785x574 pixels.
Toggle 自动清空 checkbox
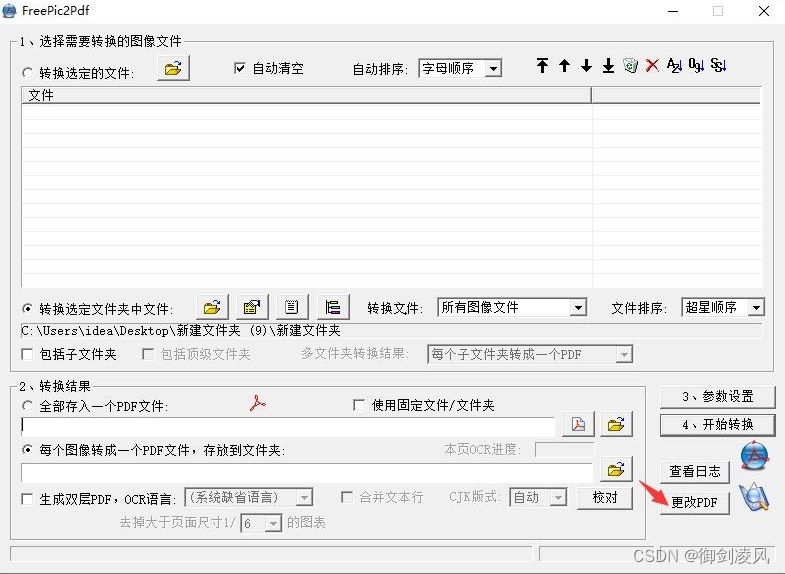(x=240, y=68)
